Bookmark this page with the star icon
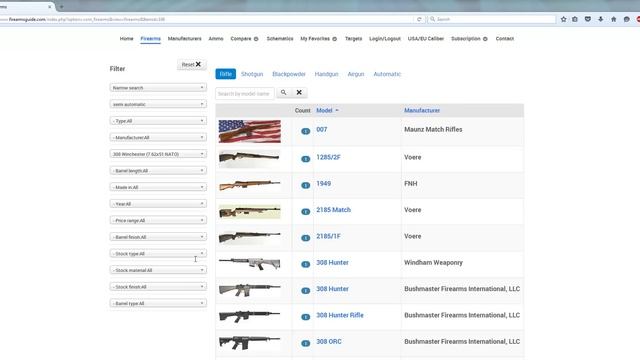The image size is (640, 360). pos(563,19)
